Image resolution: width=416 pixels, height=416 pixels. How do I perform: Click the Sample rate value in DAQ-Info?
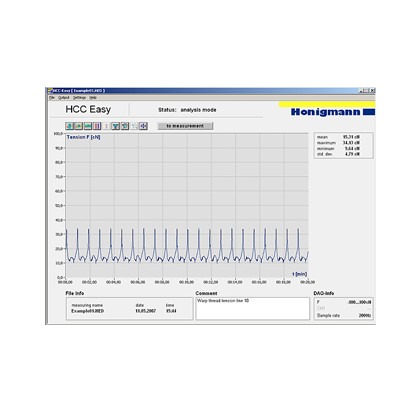[365, 315]
